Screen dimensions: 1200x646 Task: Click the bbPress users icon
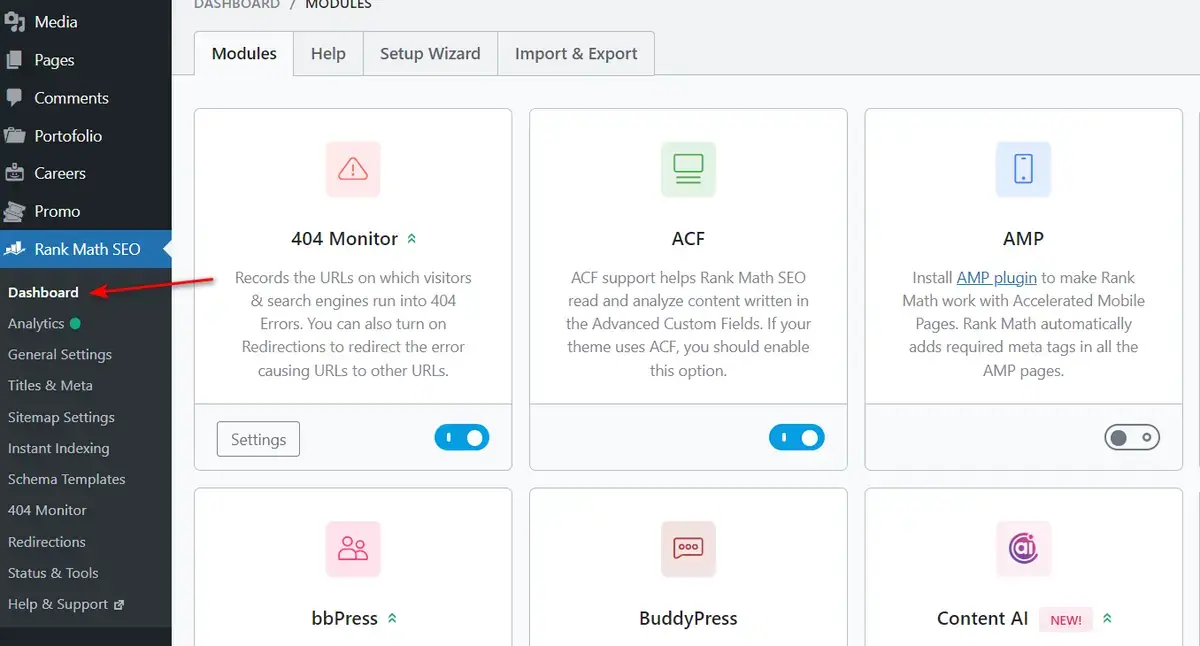click(x=353, y=549)
